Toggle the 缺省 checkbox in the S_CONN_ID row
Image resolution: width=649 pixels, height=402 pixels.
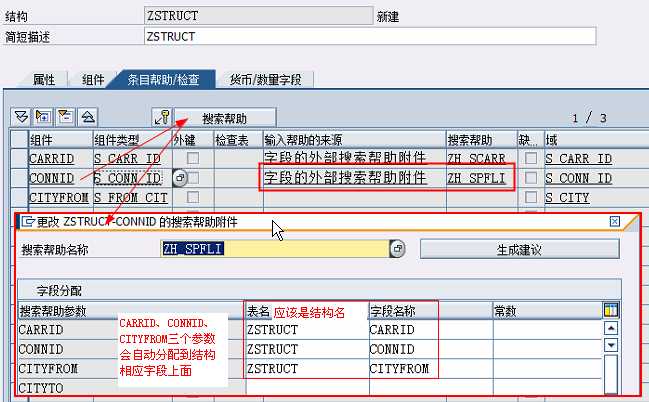pos(531,178)
